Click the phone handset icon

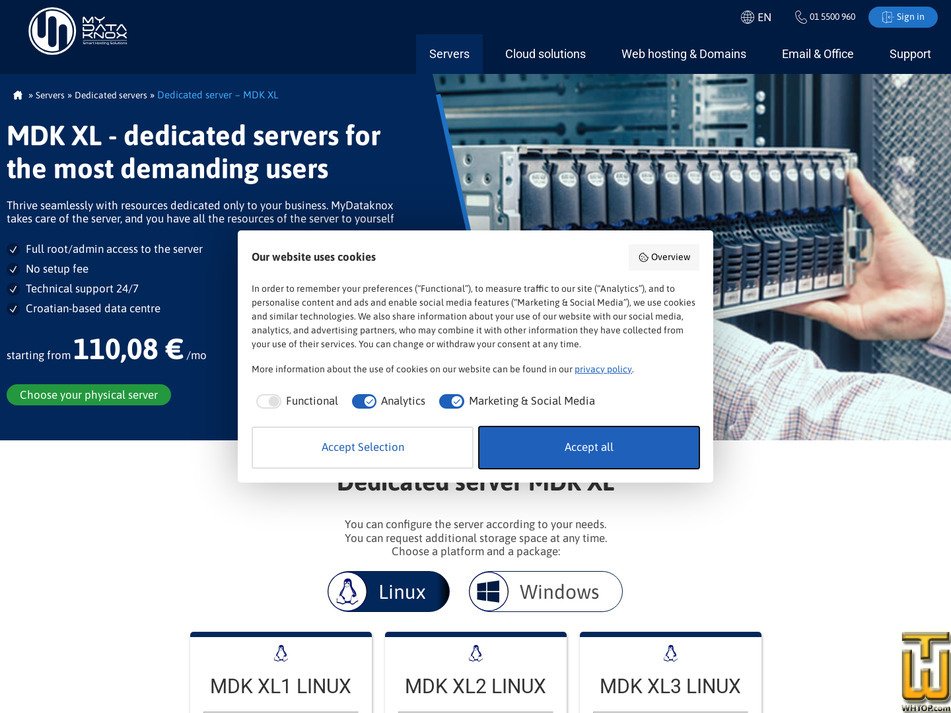click(801, 17)
